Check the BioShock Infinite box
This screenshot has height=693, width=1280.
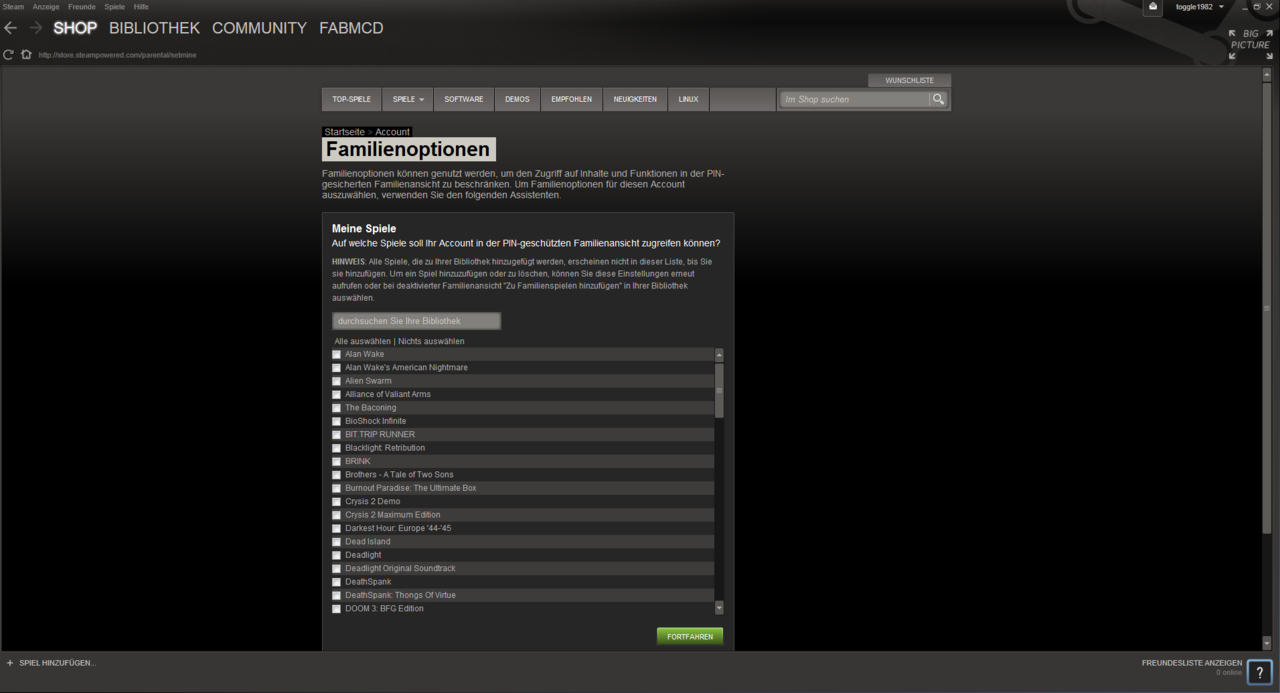point(337,421)
